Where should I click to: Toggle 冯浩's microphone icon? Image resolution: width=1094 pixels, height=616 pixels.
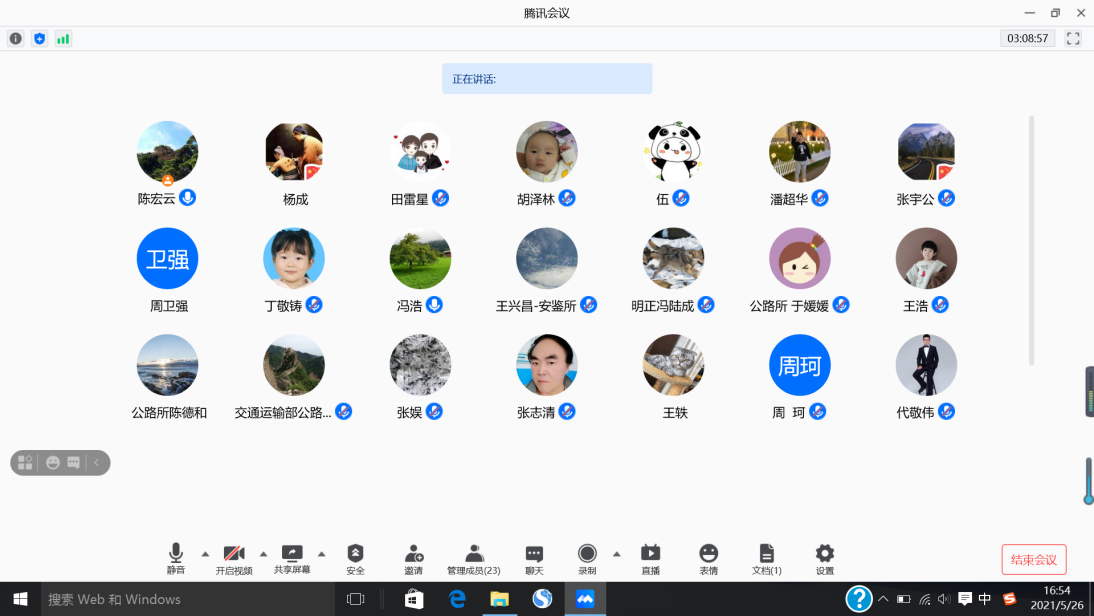pos(435,305)
